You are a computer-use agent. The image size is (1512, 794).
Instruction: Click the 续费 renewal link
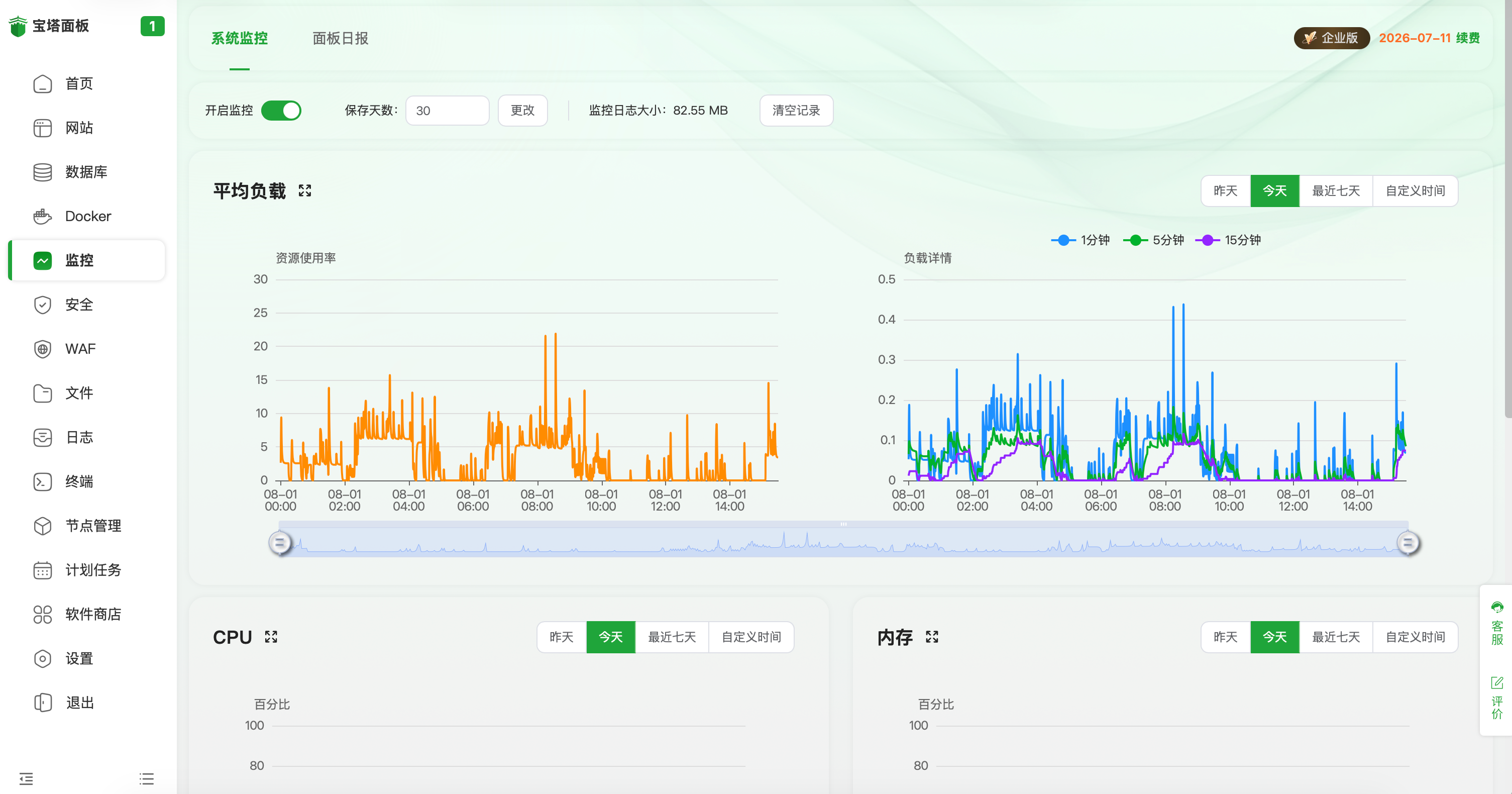[x=1467, y=38]
